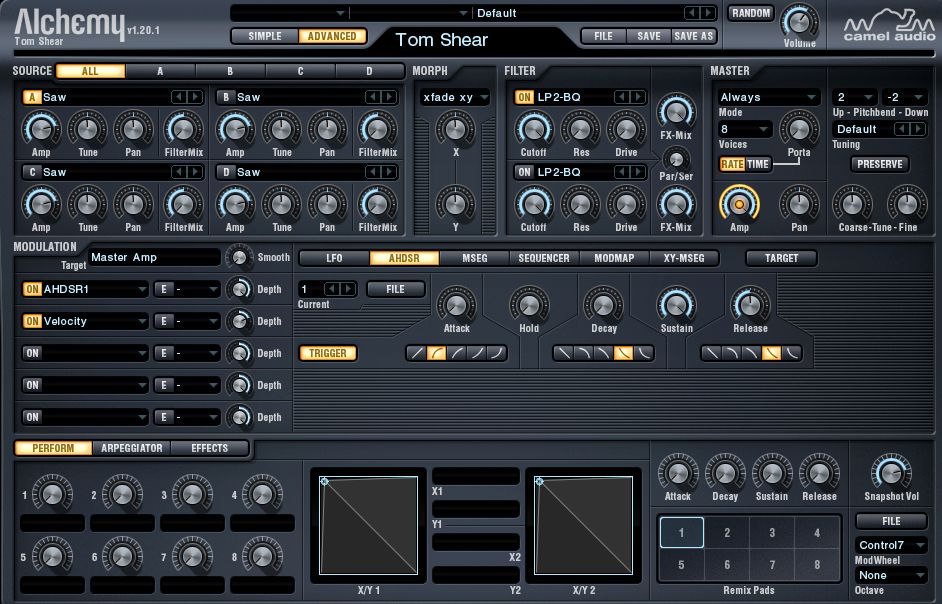Open the Control7 ModWheel dropdown
This screenshot has height=604, width=942.
[x=891, y=545]
